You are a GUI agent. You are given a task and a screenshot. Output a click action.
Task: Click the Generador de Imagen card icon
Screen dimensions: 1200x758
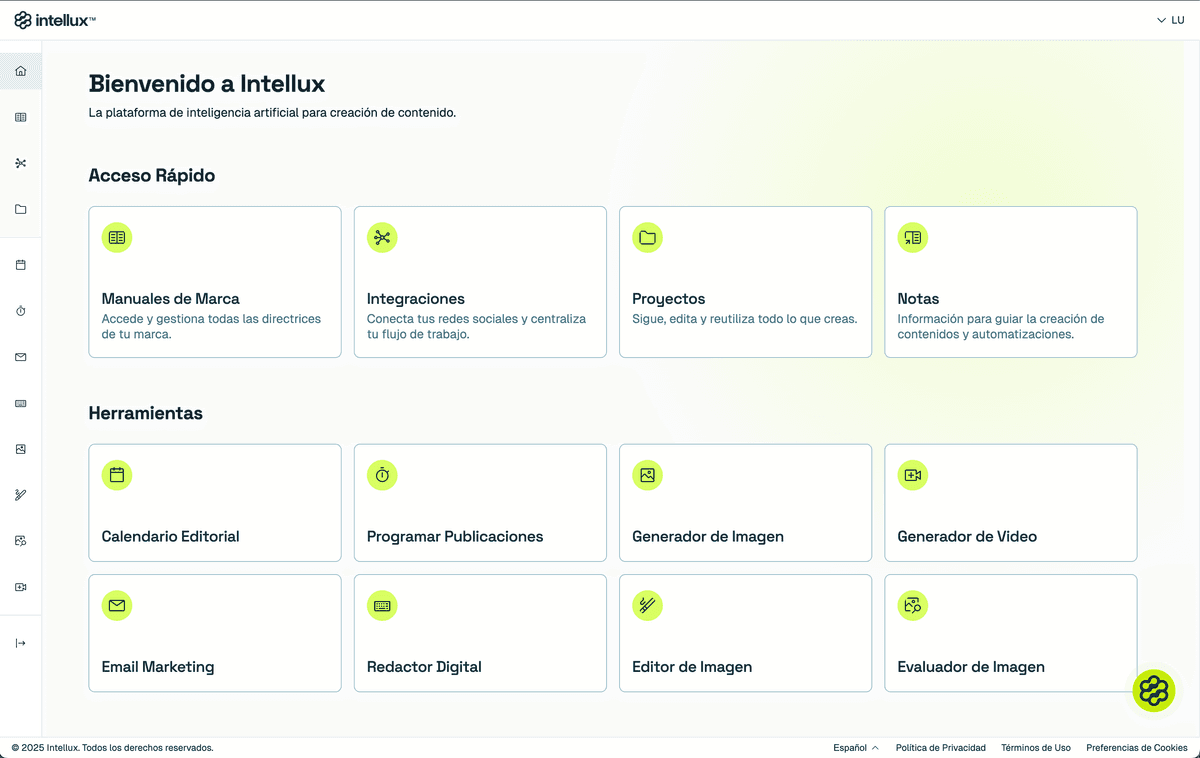pyautogui.click(x=647, y=475)
